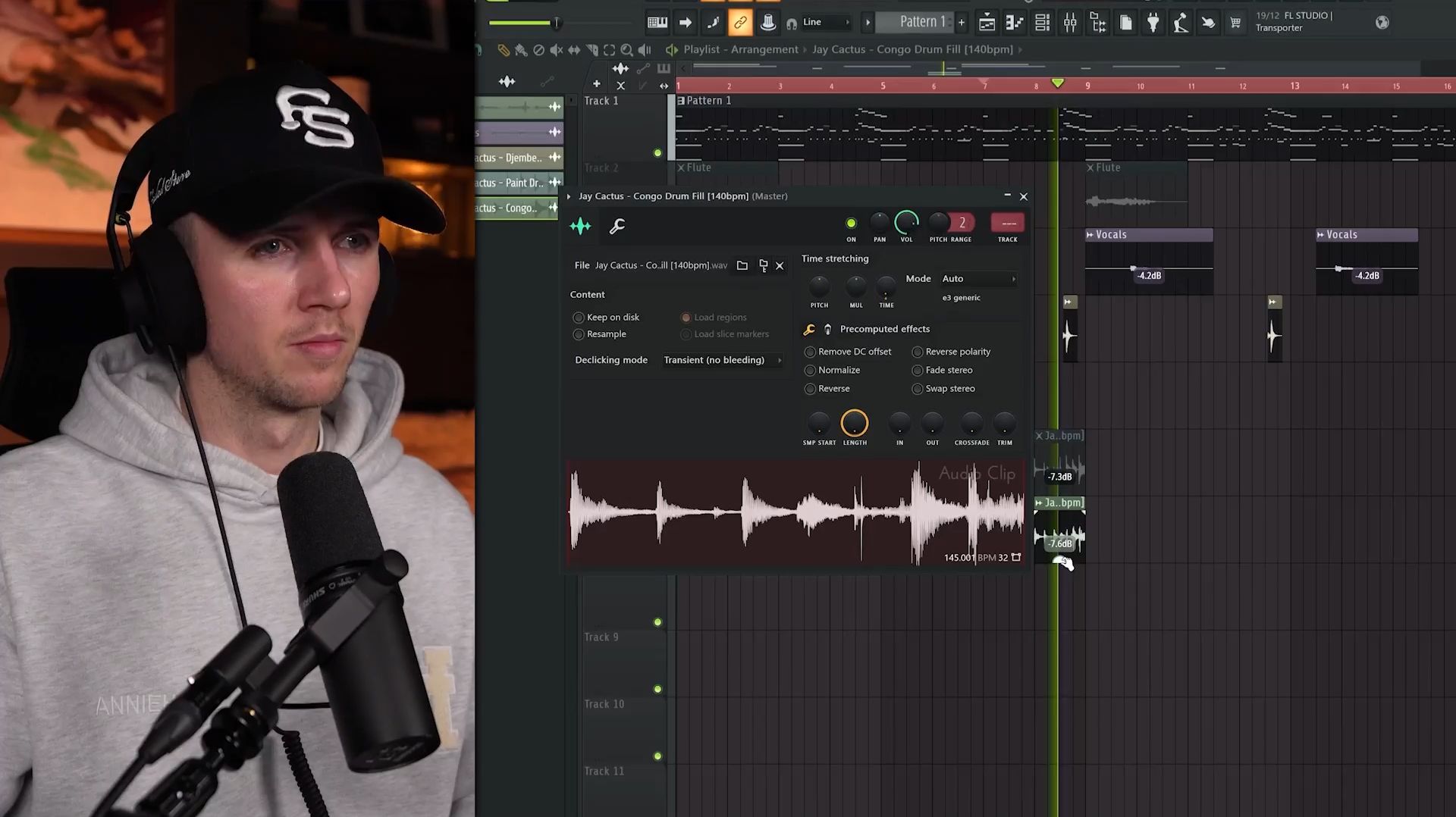Select the delete tool in playlist
This screenshot has height=817, width=1456.
(x=538, y=50)
